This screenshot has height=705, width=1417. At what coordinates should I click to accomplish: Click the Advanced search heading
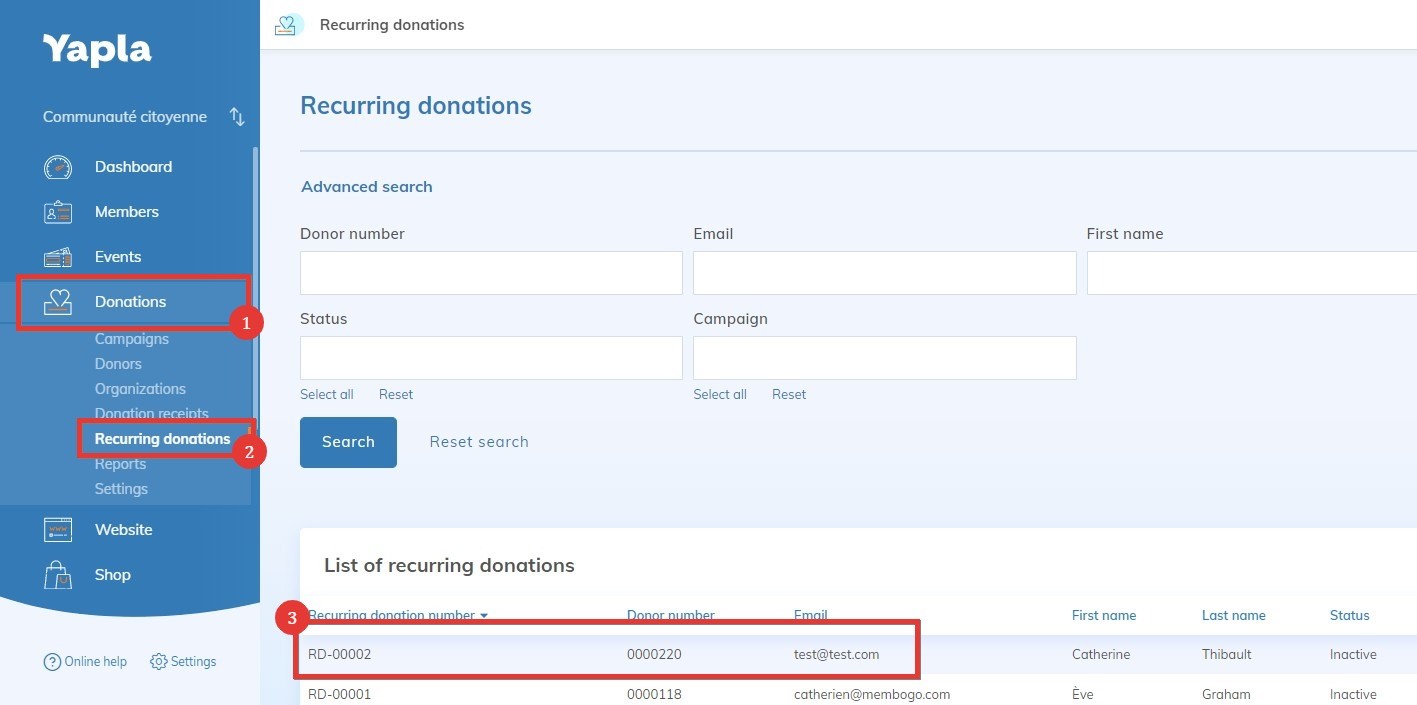(367, 187)
